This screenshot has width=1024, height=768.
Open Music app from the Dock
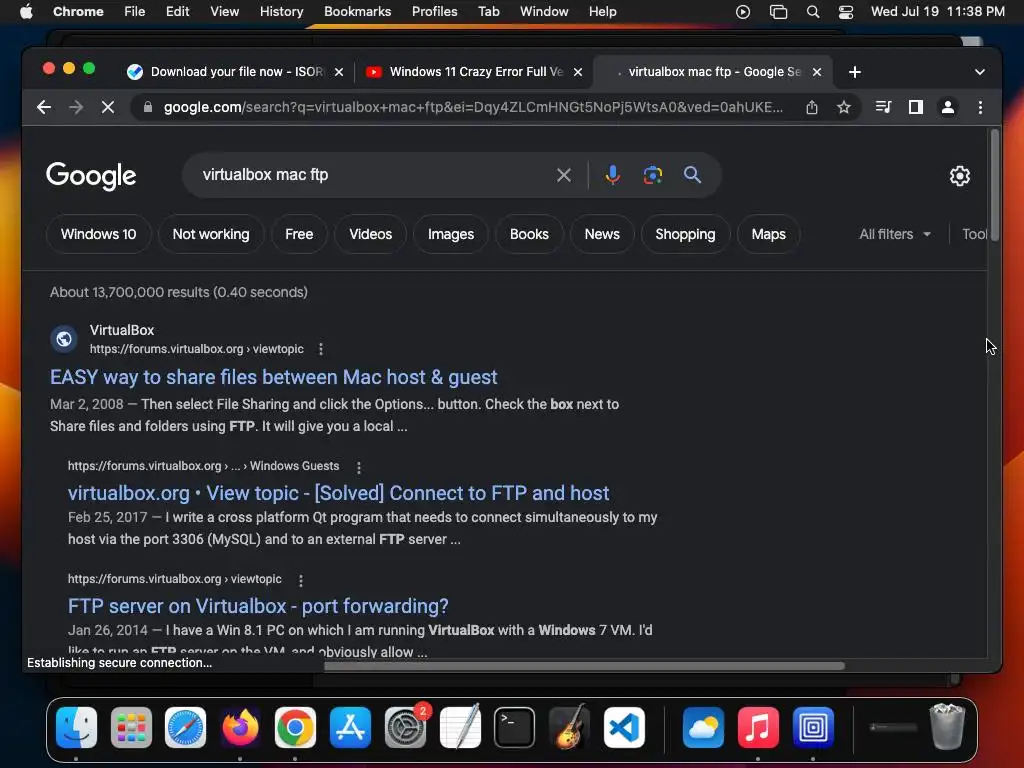click(758, 728)
